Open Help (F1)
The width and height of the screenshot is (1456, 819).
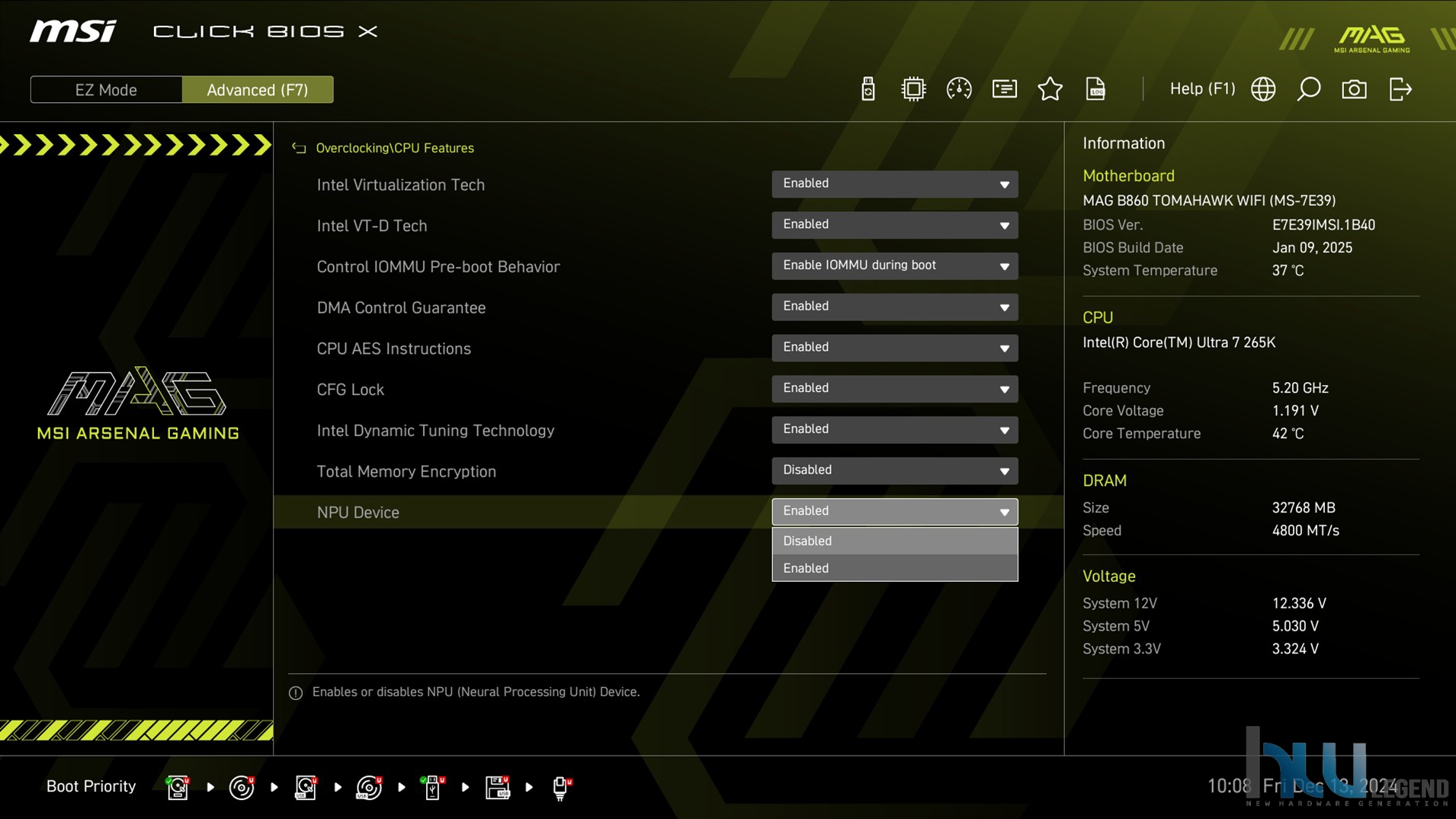pos(1202,88)
